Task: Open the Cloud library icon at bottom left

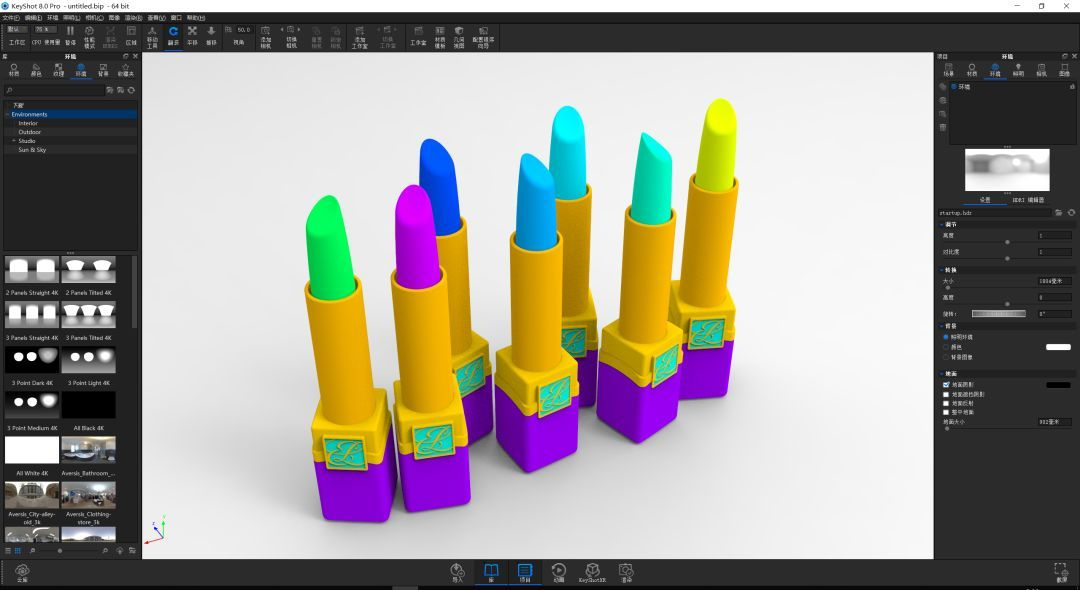Action: 22,571
